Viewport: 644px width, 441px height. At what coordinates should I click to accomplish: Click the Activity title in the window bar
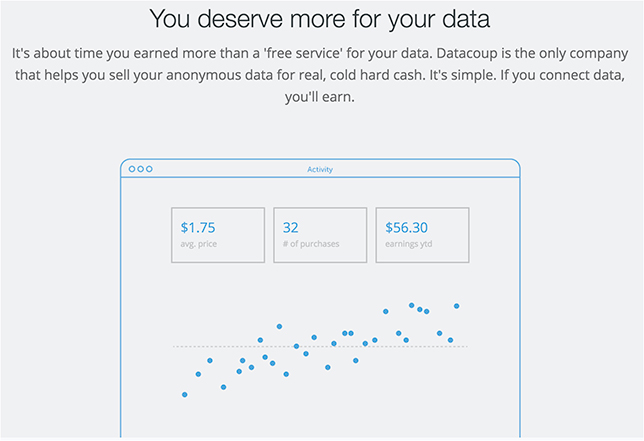point(320,169)
